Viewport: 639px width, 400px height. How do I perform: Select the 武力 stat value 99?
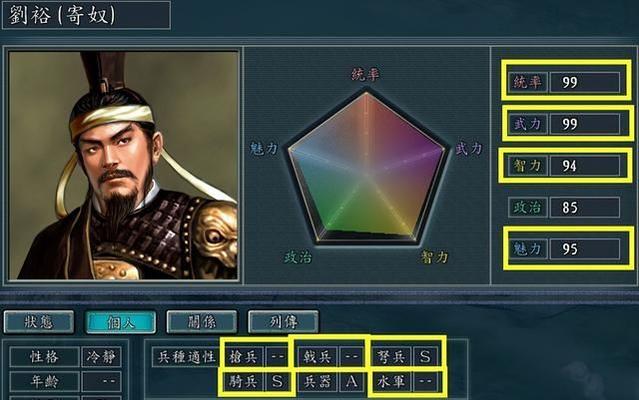(x=585, y=124)
